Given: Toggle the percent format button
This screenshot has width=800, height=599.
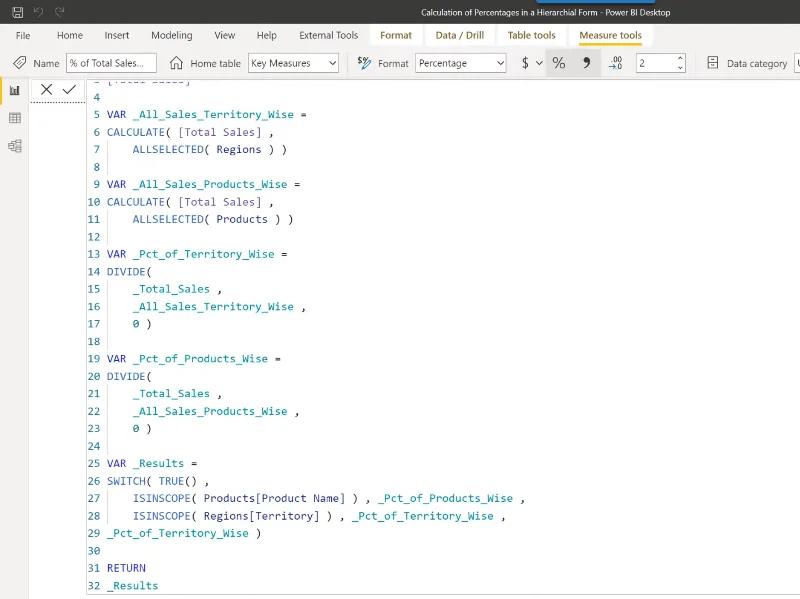Looking at the screenshot, I should point(559,63).
